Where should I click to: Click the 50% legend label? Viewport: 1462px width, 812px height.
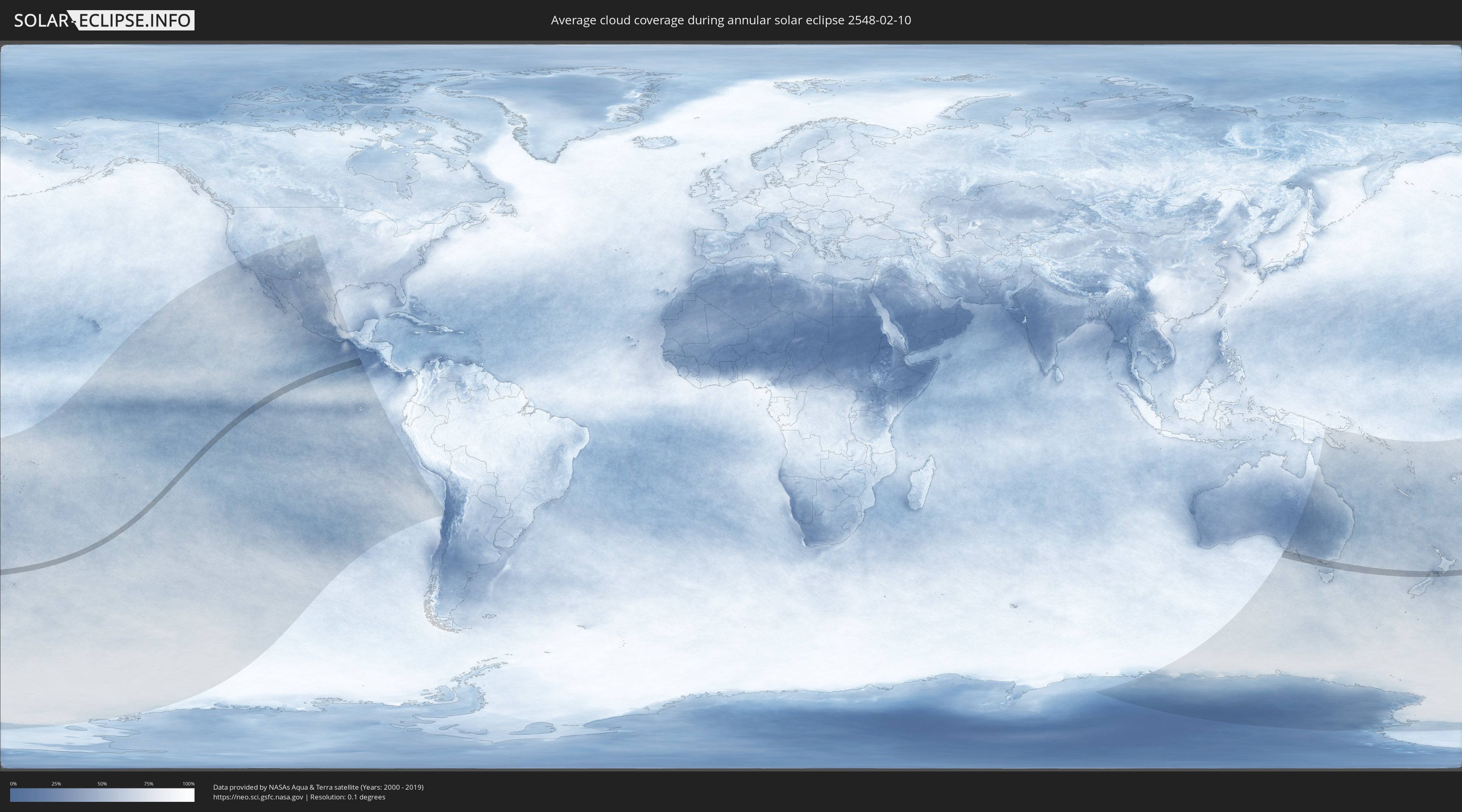coord(102,784)
